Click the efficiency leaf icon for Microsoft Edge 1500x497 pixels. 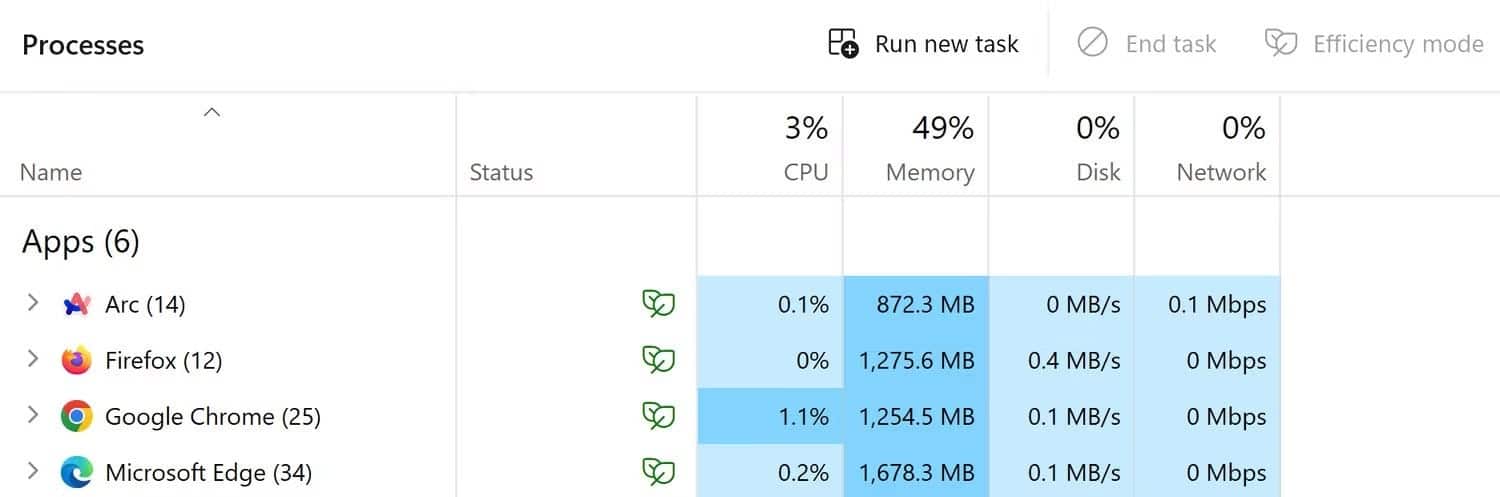658,472
